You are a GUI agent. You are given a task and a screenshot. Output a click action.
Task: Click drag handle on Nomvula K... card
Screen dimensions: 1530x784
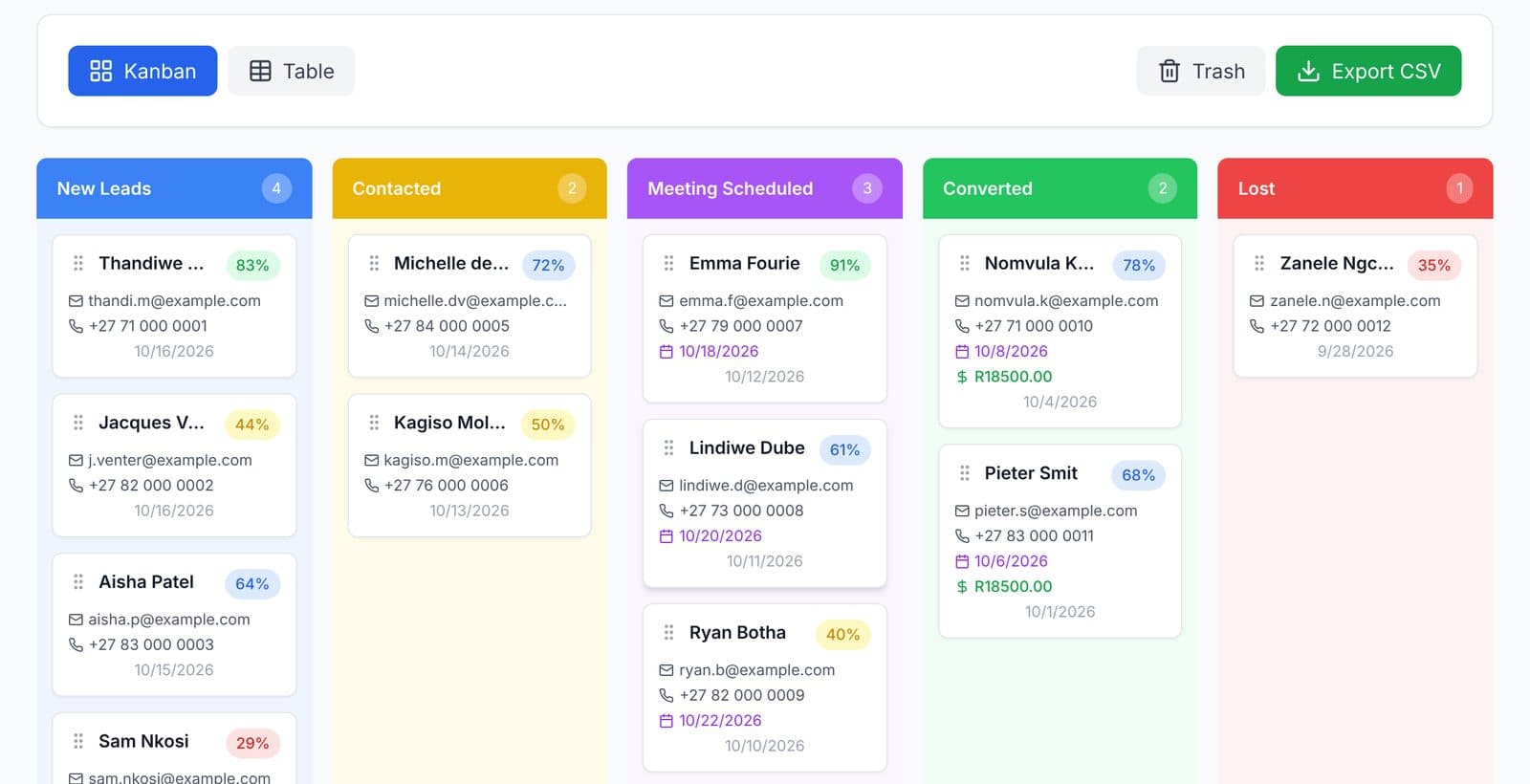964,263
